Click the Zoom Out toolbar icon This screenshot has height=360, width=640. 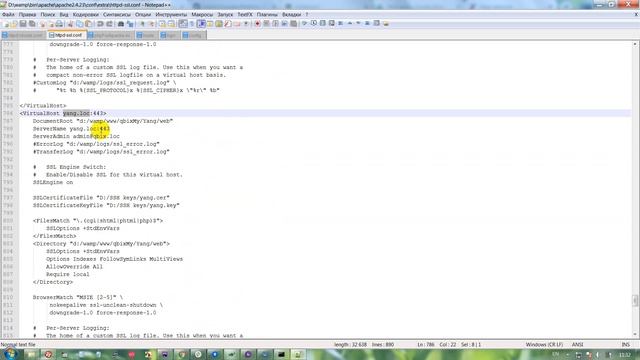pyautogui.click(x=151, y=24)
